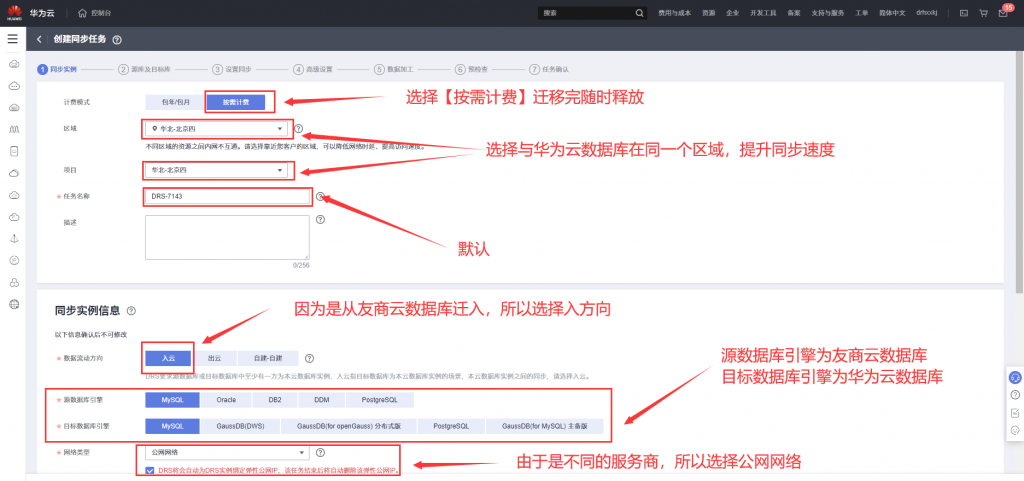Click help icon beside 创建同步任务 title
The height and width of the screenshot is (481, 1024).
pos(117,40)
